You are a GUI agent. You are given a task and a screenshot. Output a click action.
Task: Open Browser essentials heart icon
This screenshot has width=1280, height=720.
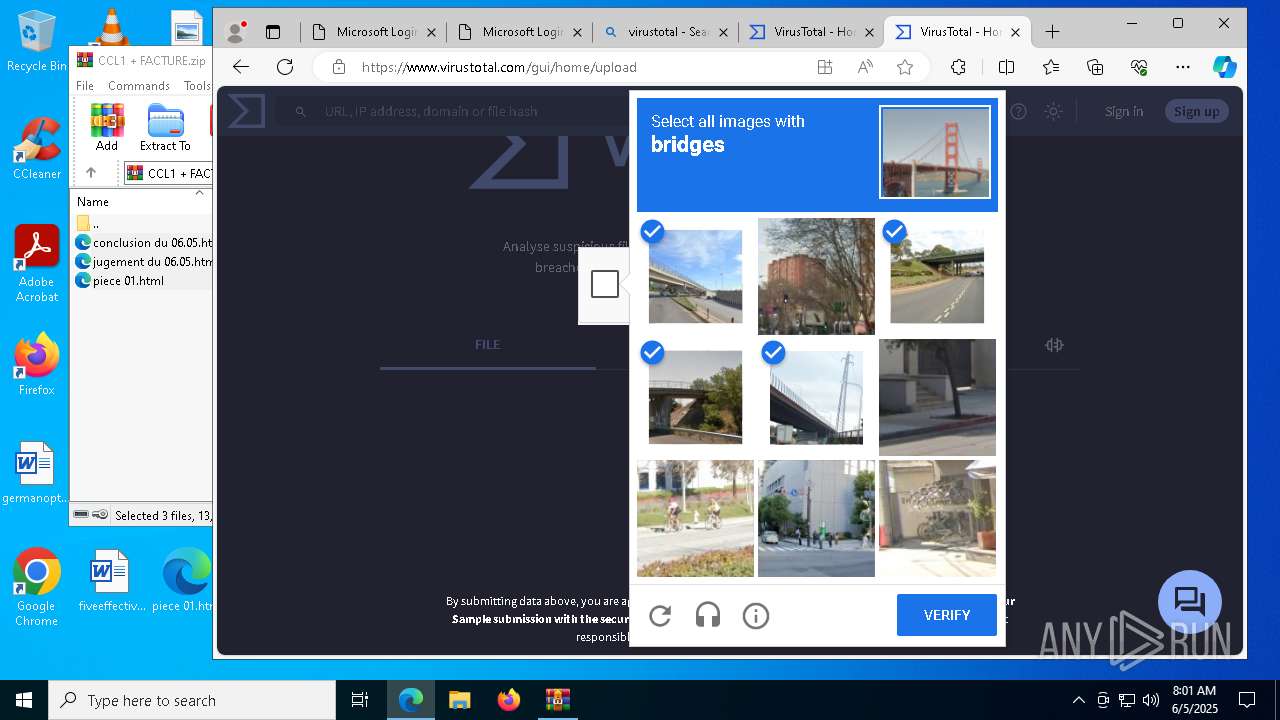click(x=1139, y=67)
